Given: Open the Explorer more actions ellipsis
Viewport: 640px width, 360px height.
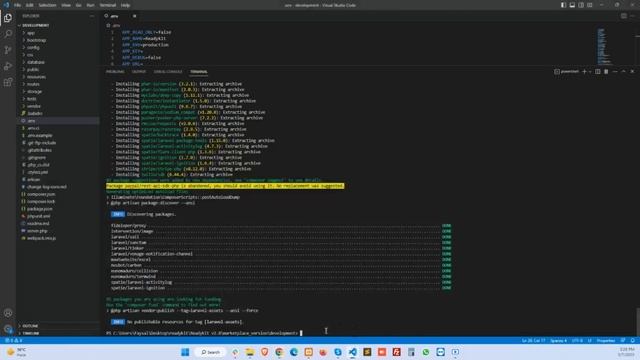Looking at the screenshot, I should pos(91,16).
